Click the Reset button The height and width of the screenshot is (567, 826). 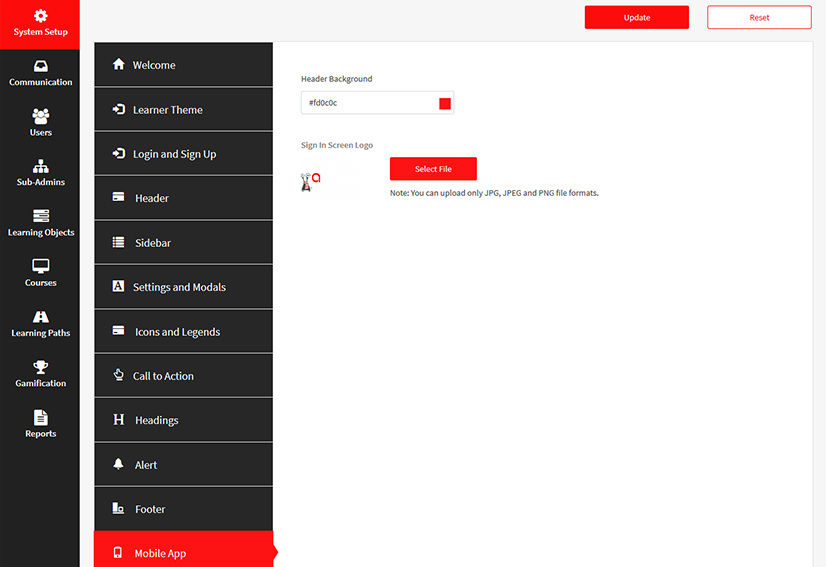[759, 17]
